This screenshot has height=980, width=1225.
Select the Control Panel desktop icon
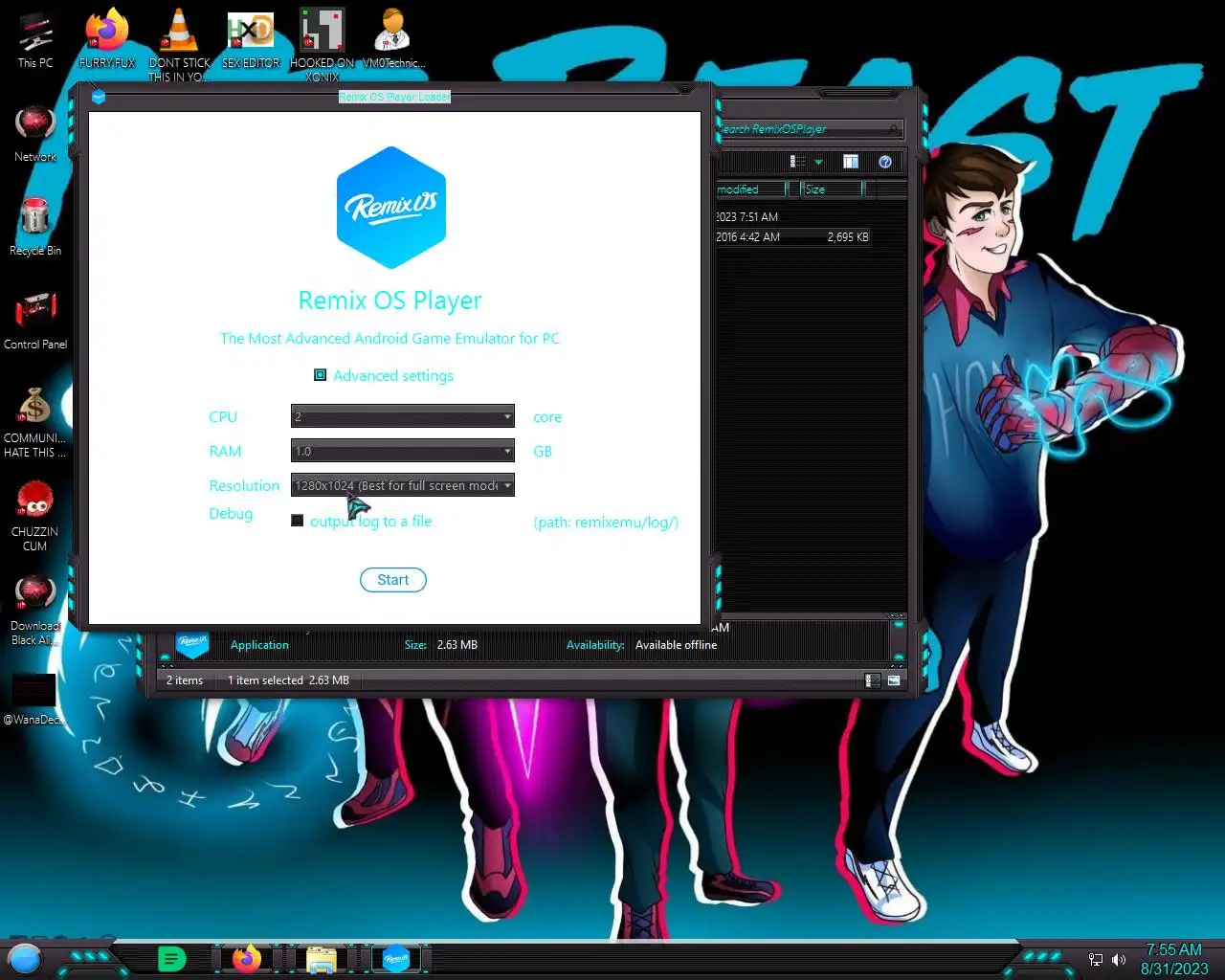[x=35, y=322]
